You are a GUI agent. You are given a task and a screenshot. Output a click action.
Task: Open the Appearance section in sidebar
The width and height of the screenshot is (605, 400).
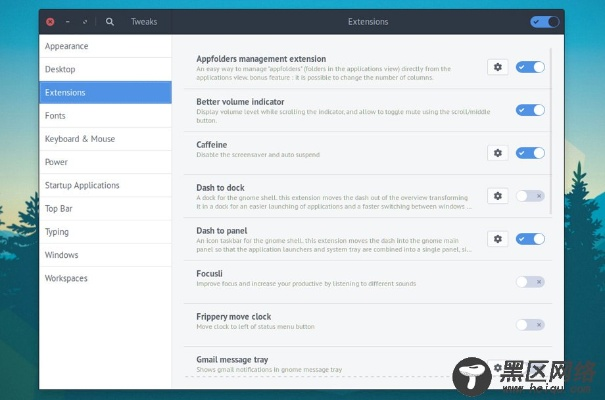click(x=105, y=46)
